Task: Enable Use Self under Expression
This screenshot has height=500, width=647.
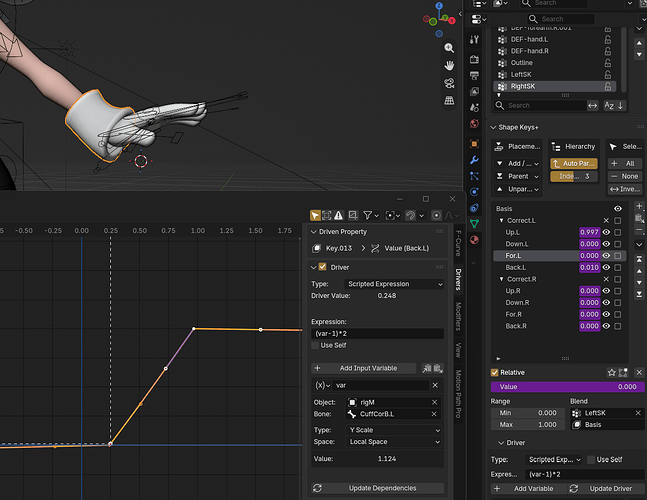Action: 315,345
